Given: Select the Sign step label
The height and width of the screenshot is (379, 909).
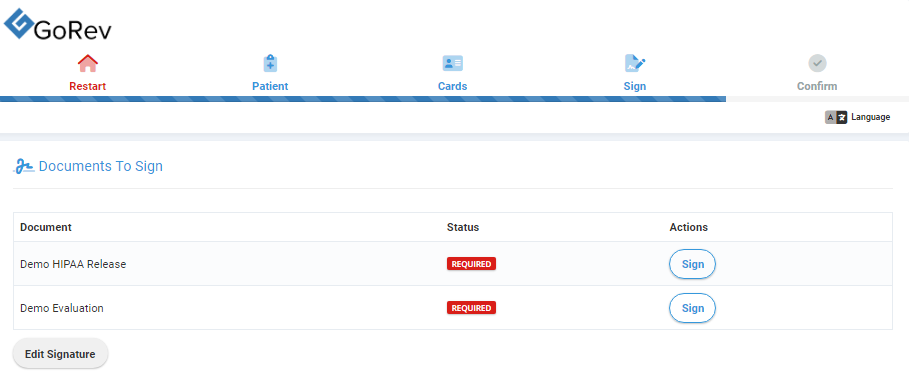Looking at the screenshot, I should [x=635, y=86].
